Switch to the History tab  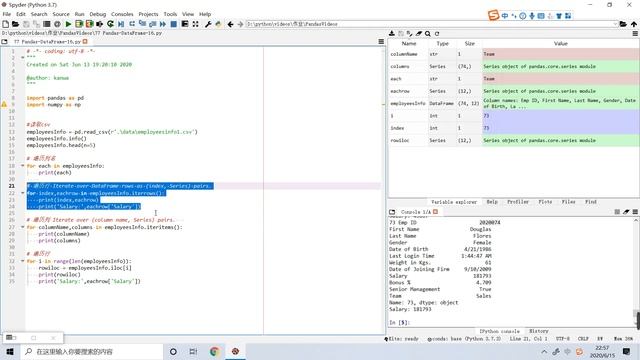click(x=538, y=331)
